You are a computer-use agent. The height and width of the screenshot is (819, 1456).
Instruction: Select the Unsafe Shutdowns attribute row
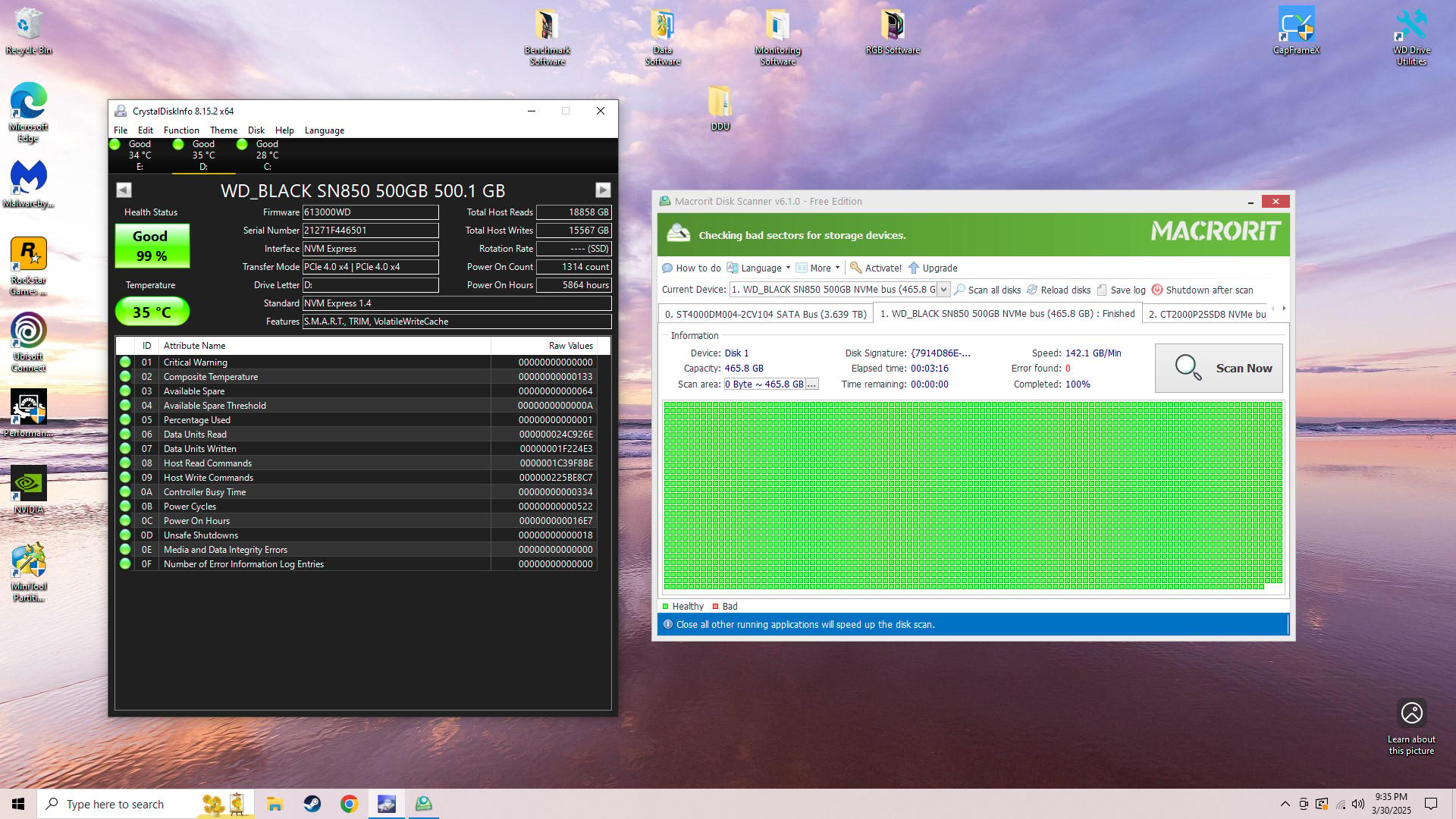click(356, 535)
